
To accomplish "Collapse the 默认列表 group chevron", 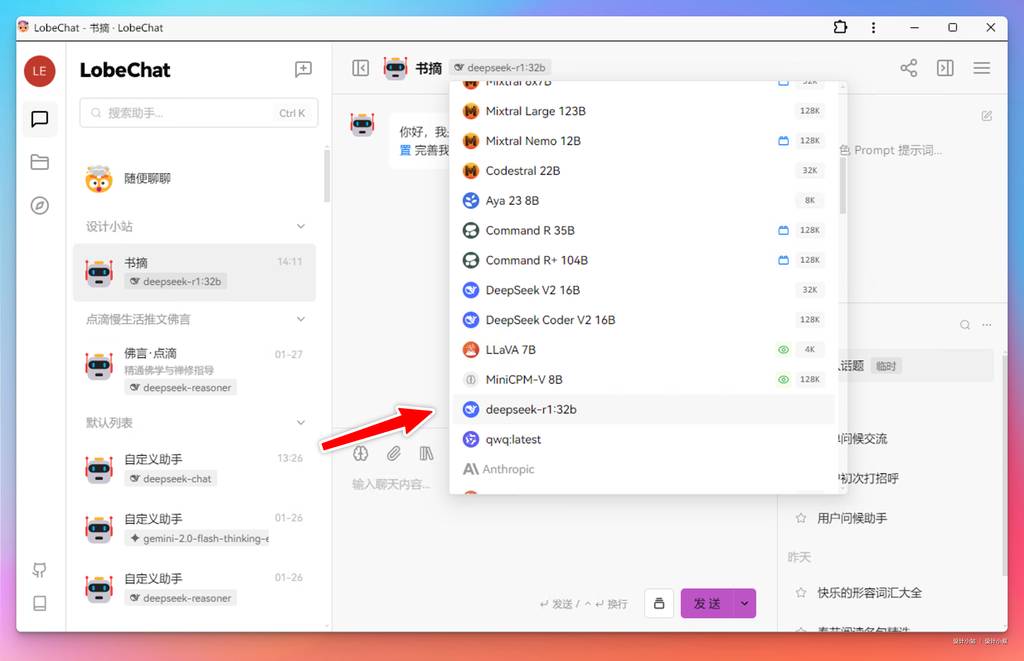I will (301, 423).
